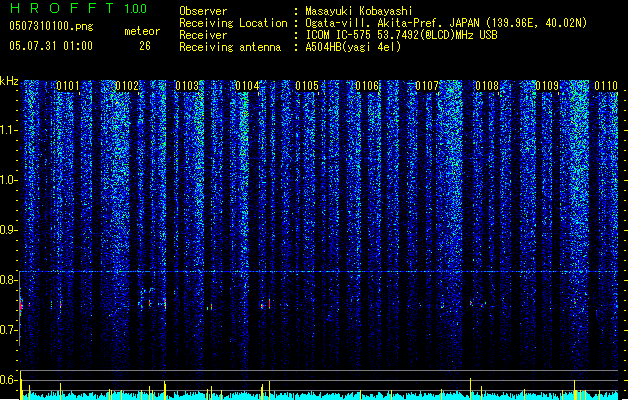Click the 1.0 kHz axis label
Viewport: 629px width, 400px height.
(x=8, y=180)
